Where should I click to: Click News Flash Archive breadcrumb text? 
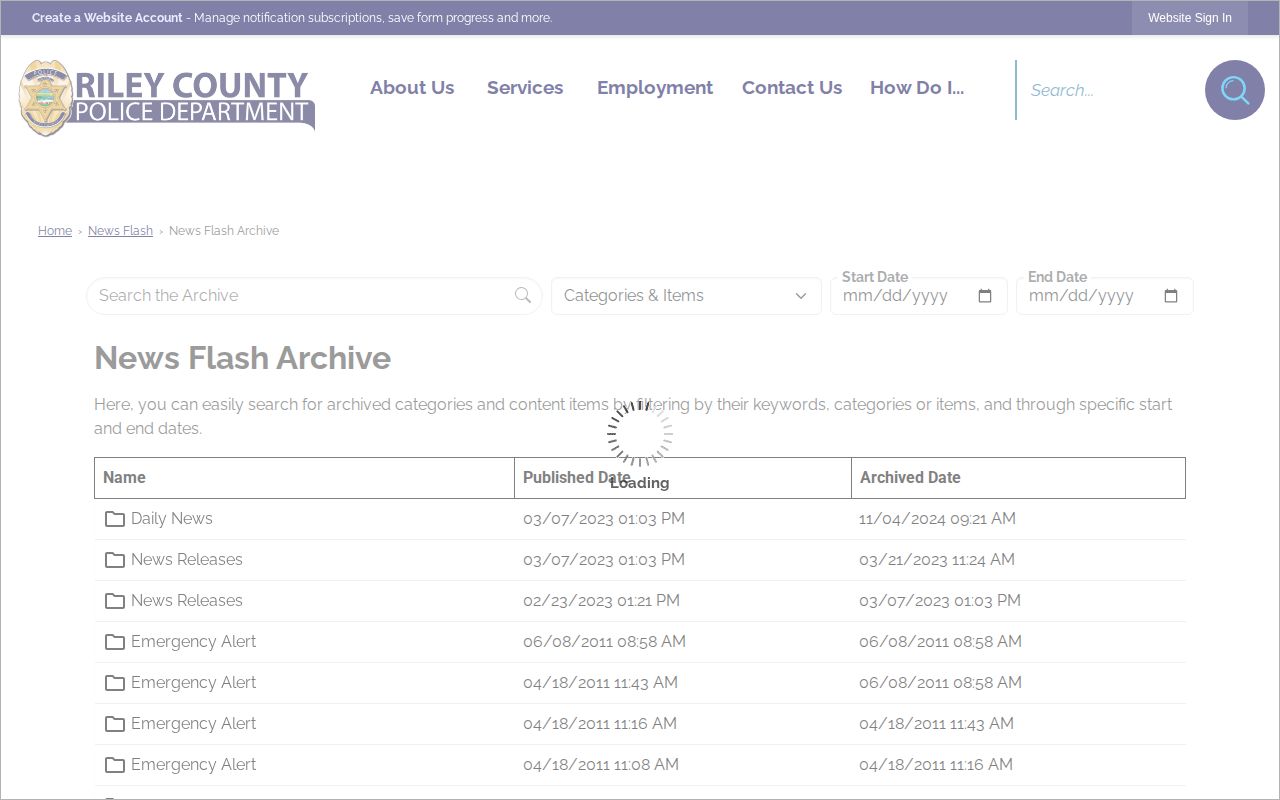pos(224,231)
